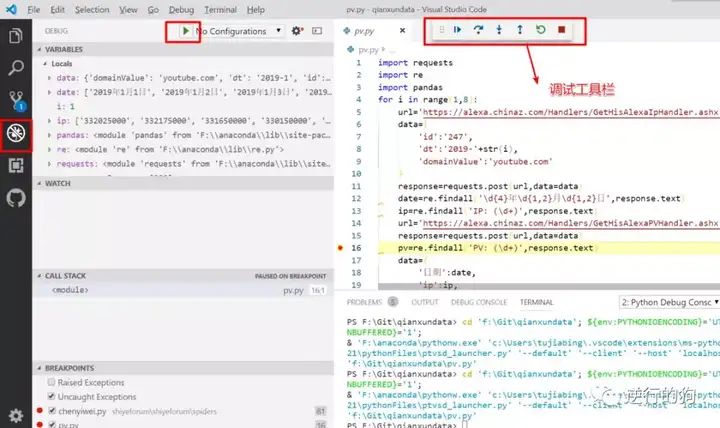Screen dimensions: 720x428
Task: Grab the debug toolbar drag handle
Action: pos(441,30)
